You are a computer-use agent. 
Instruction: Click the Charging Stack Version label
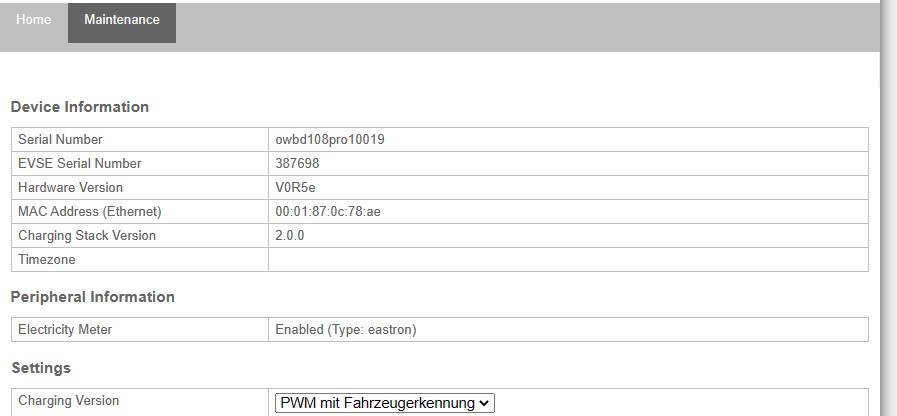(87, 236)
